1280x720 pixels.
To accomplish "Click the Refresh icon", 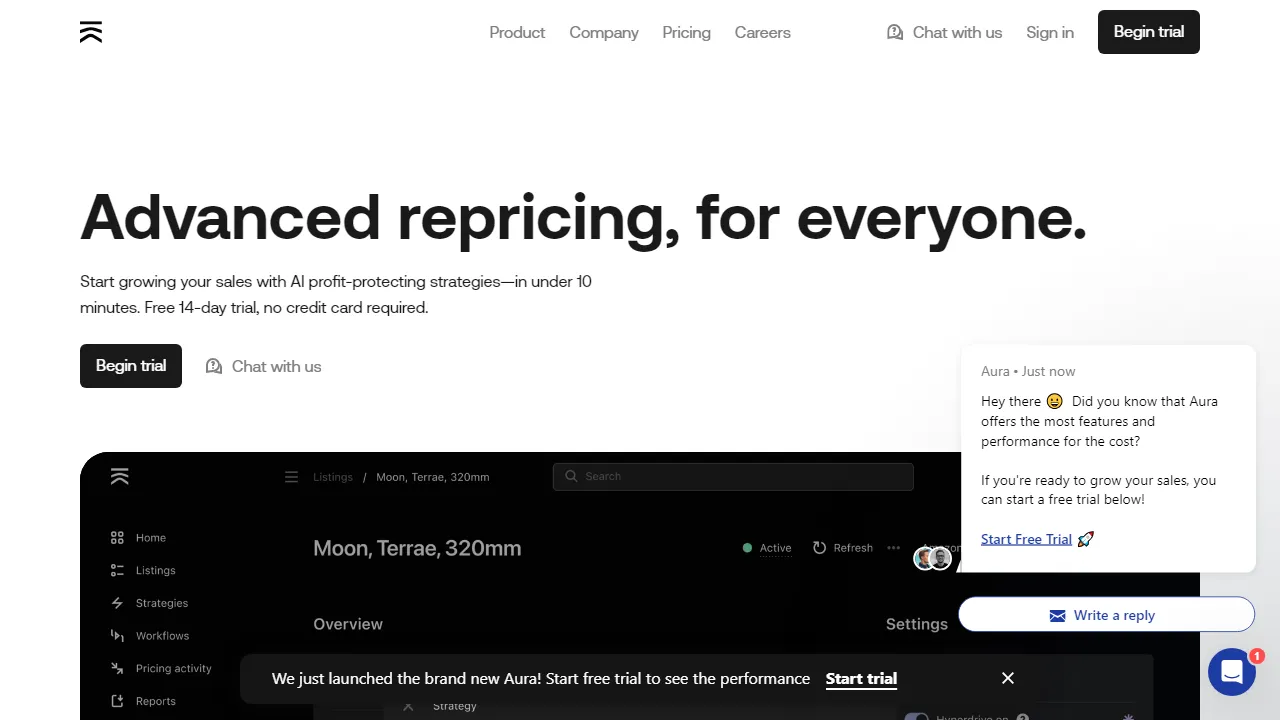I will tap(820, 548).
